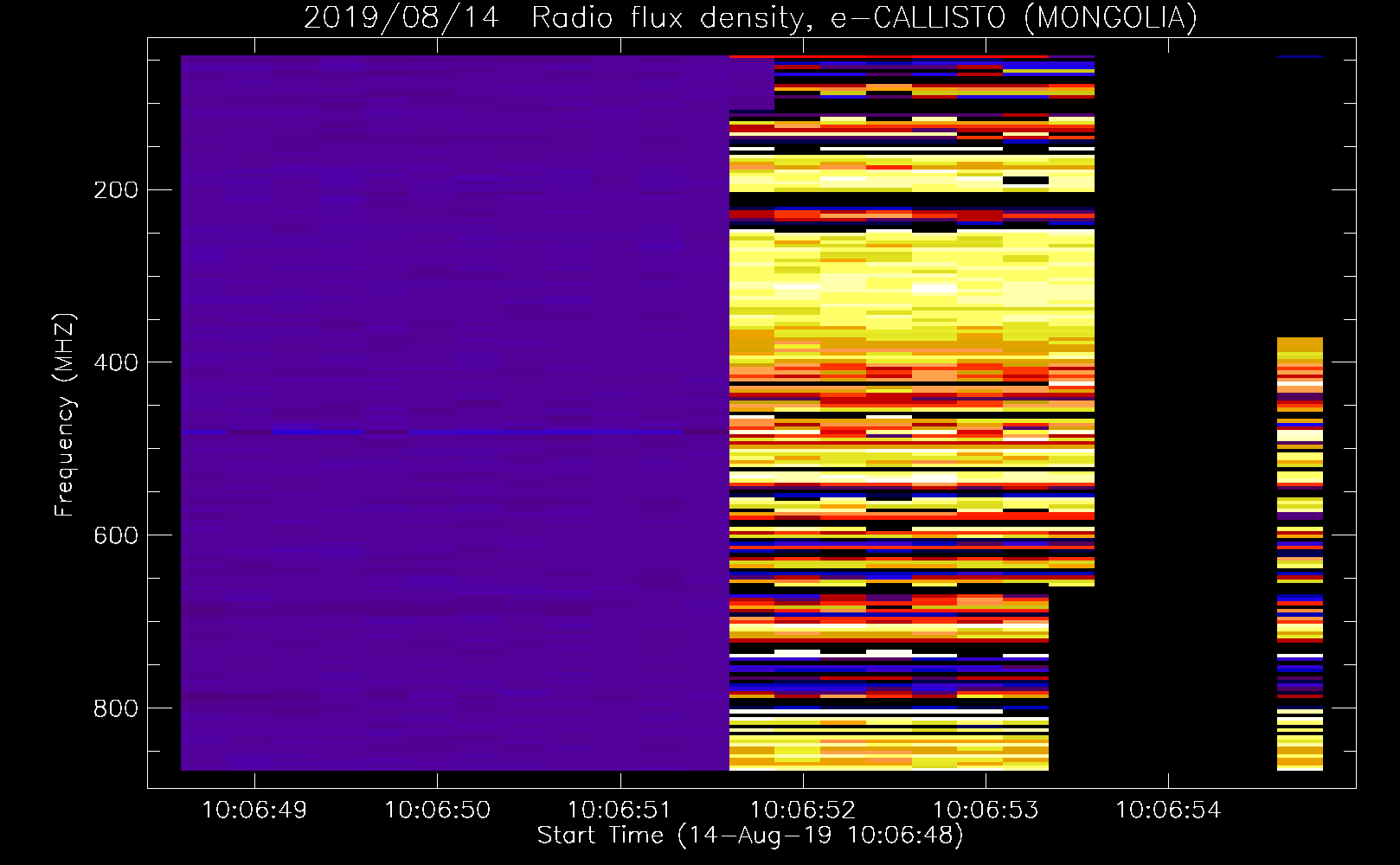Click the 'Frequency (MHZ)' axis label
This screenshot has height=865, width=1400.
(x=64, y=415)
